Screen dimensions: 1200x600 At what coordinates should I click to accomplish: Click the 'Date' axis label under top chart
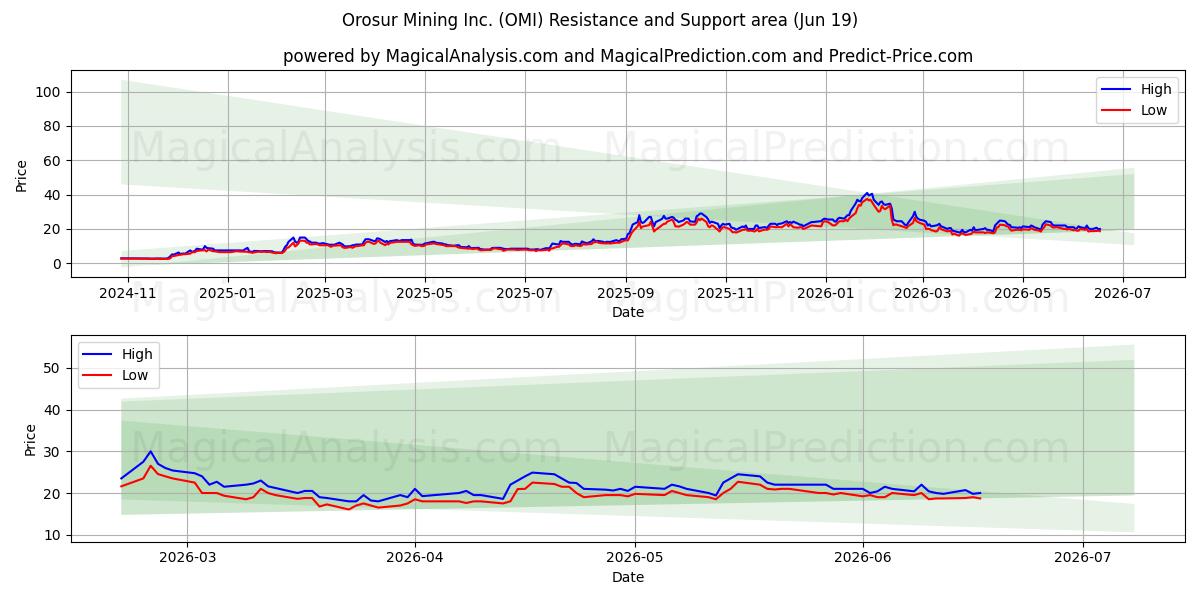click(628, 313)
